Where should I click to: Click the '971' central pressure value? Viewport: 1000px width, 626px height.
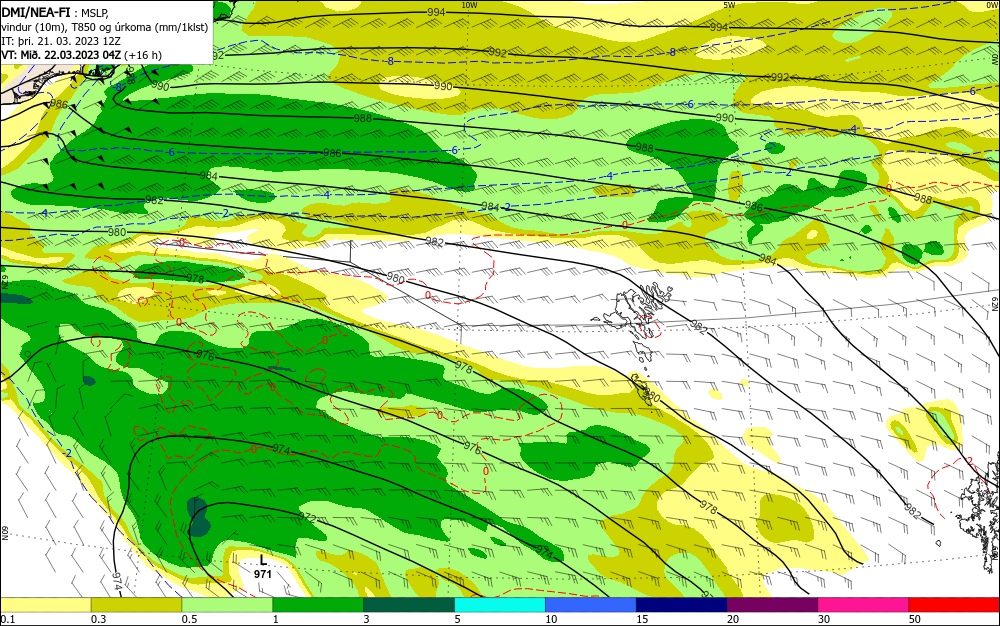point(263,574)
